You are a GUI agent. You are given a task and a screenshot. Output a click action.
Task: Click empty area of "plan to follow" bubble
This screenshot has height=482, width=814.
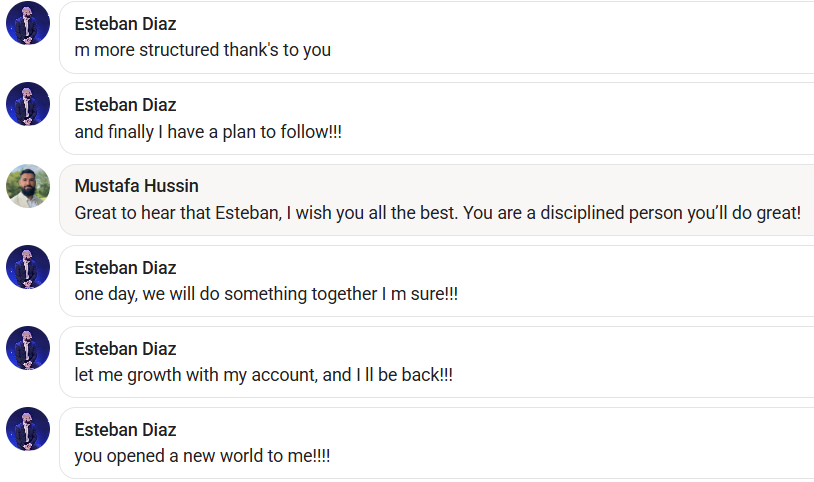click(x=571, y=118)
